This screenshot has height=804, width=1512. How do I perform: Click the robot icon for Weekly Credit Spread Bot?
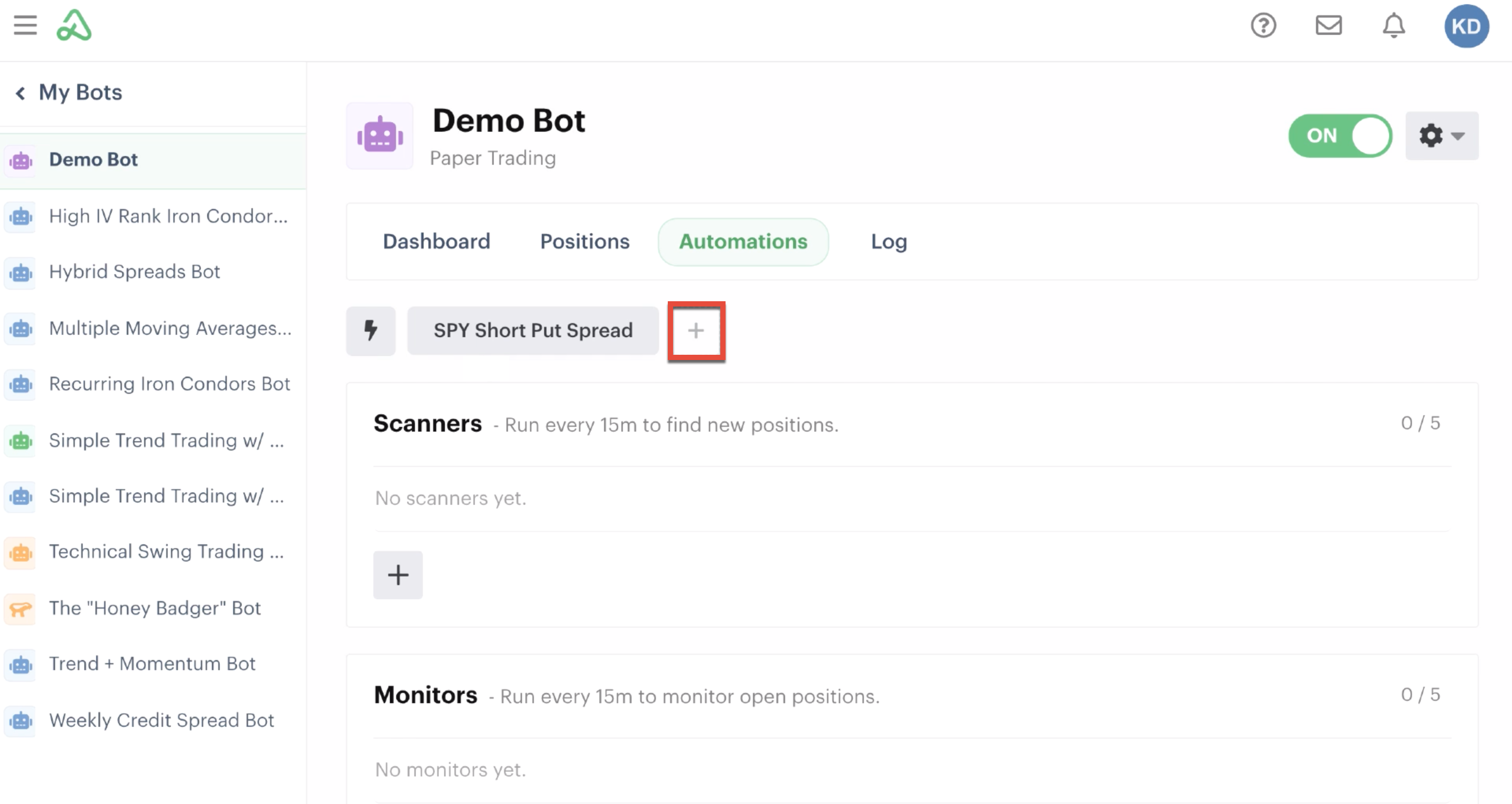(20, 721)
